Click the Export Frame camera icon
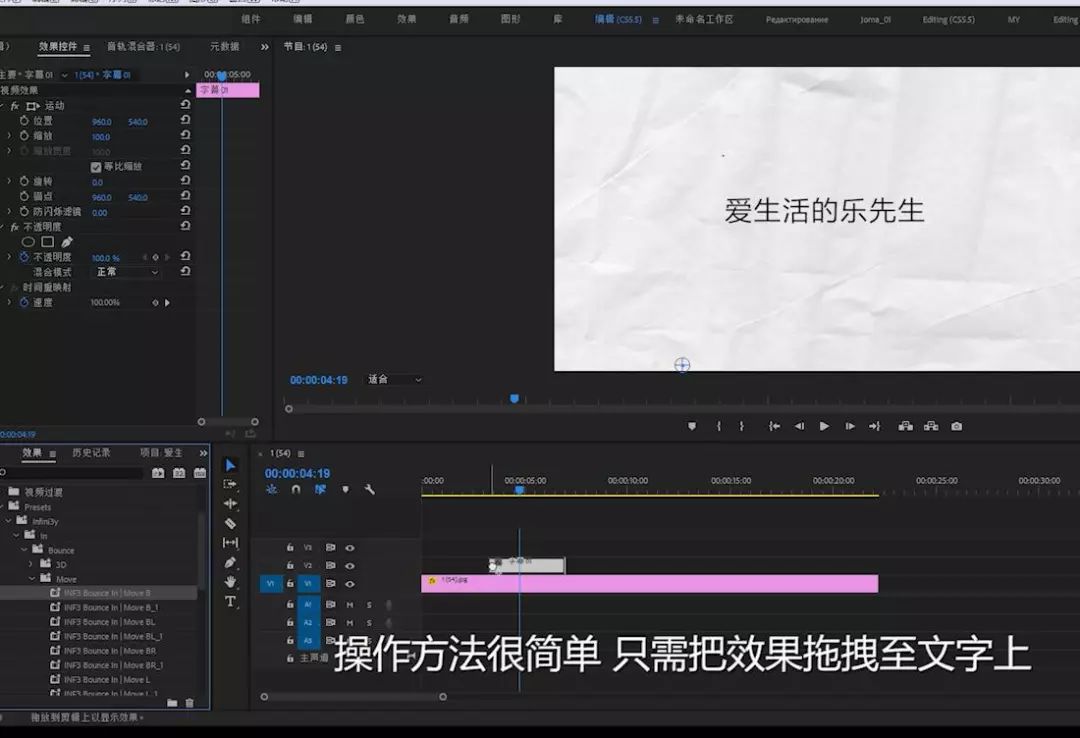This screenshot has height=738, width=1080. (955, 425)
